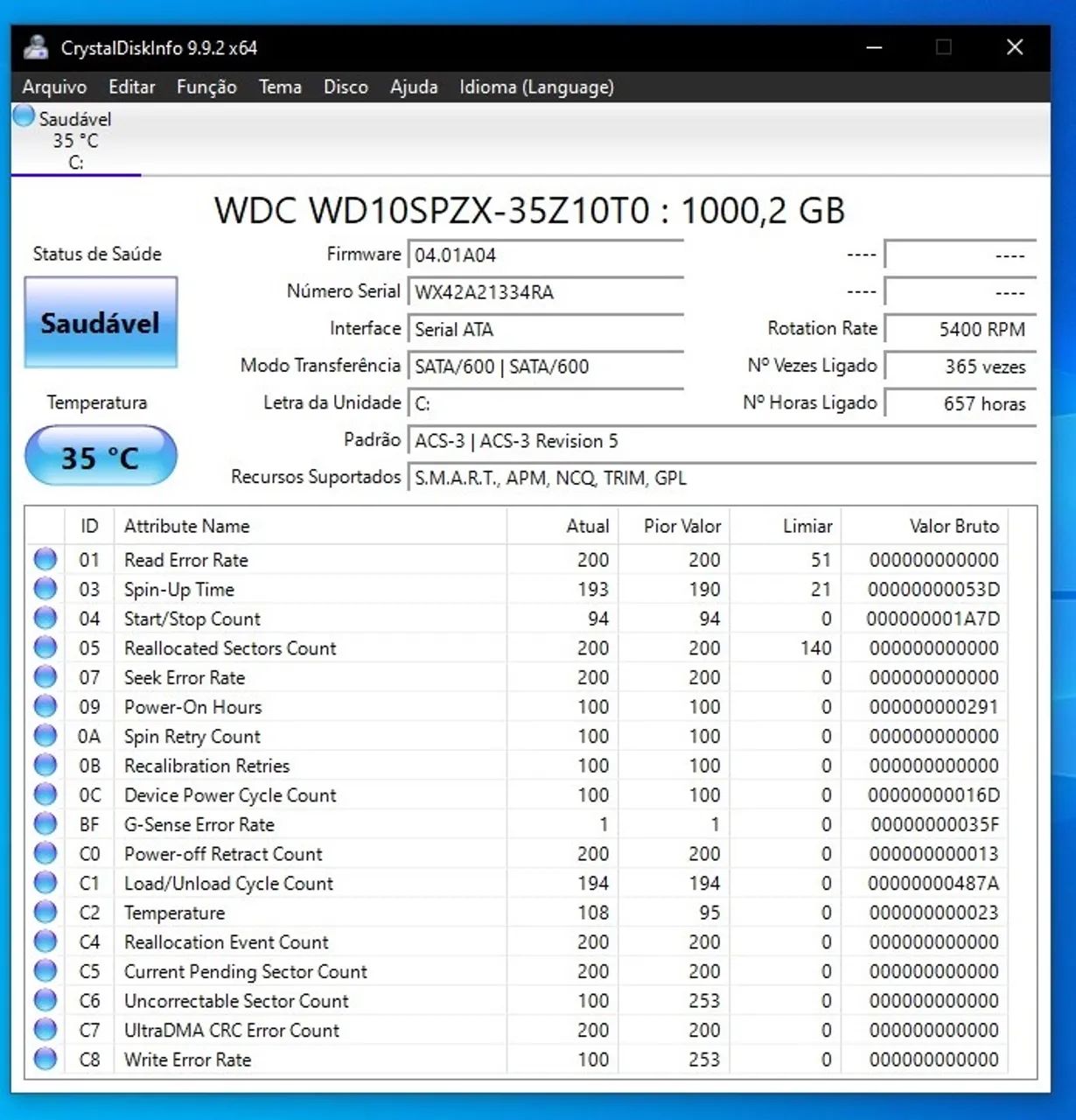Click the status orb for Temperature attribute
The image size is (1076, 1120).
[45, 912]
